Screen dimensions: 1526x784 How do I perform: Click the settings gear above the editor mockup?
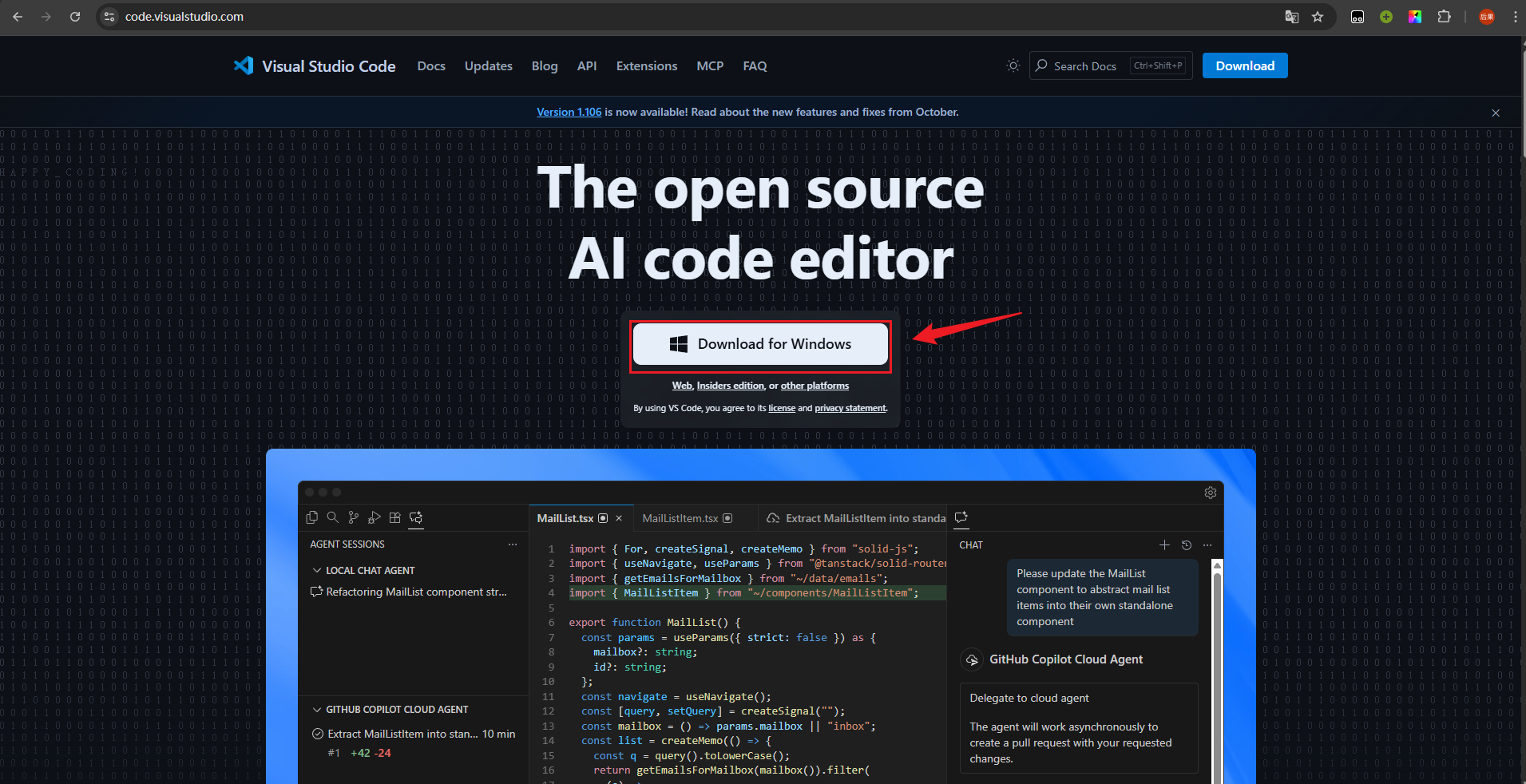(x=1211, y=493)
